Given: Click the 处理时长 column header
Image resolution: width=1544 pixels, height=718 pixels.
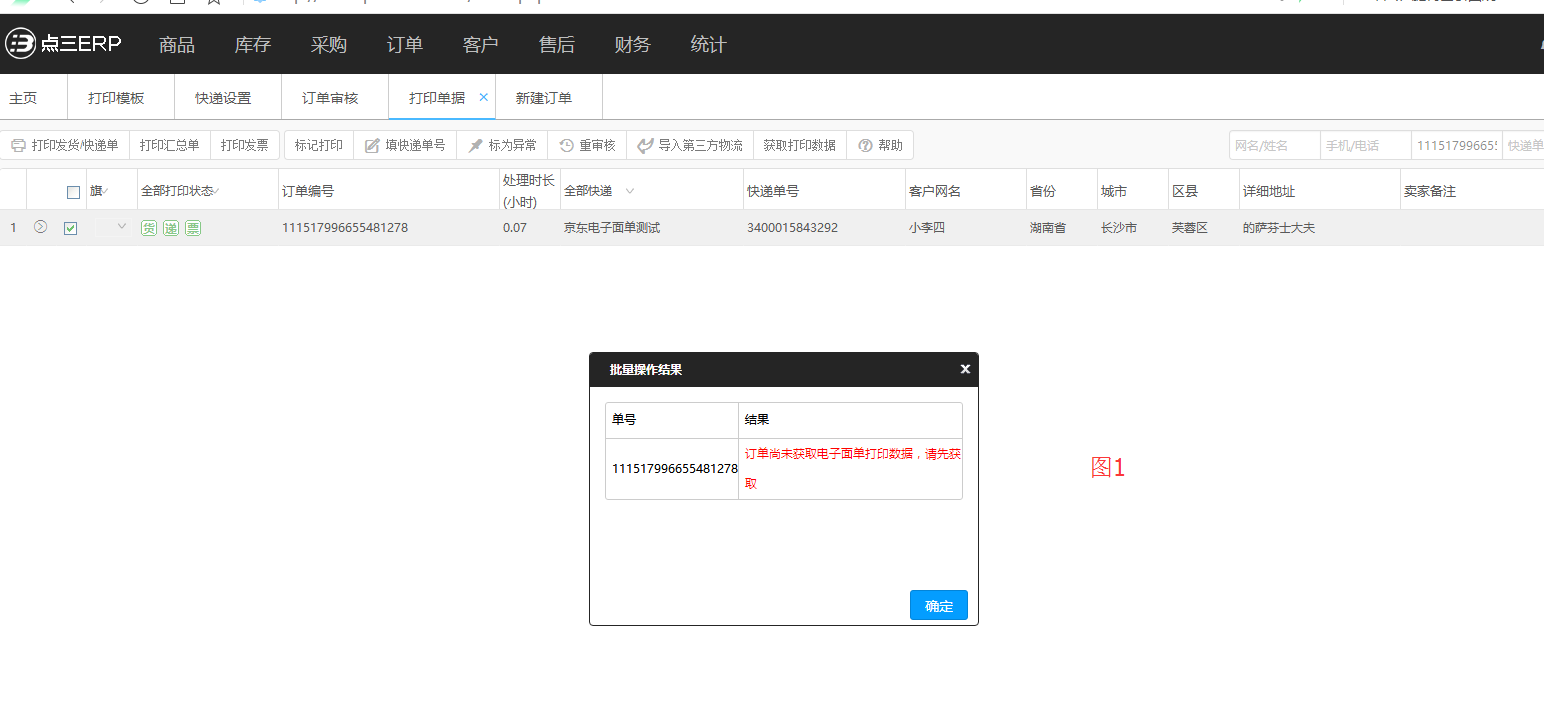Looking at the screenshot, I should tap(528, 189).
